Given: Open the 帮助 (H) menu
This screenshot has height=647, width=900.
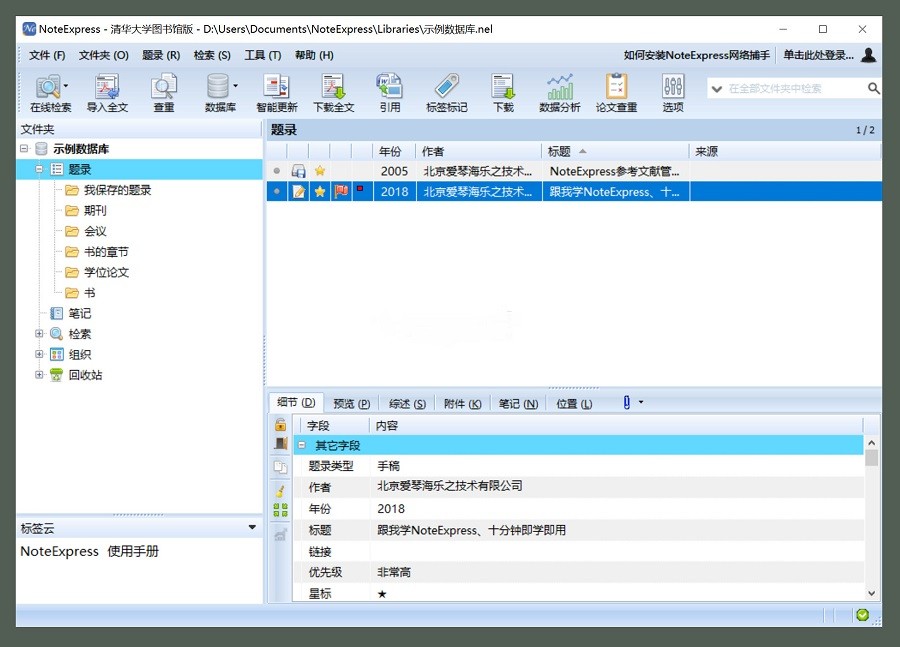Looking at the screenshot, I should tap(314, 55).
